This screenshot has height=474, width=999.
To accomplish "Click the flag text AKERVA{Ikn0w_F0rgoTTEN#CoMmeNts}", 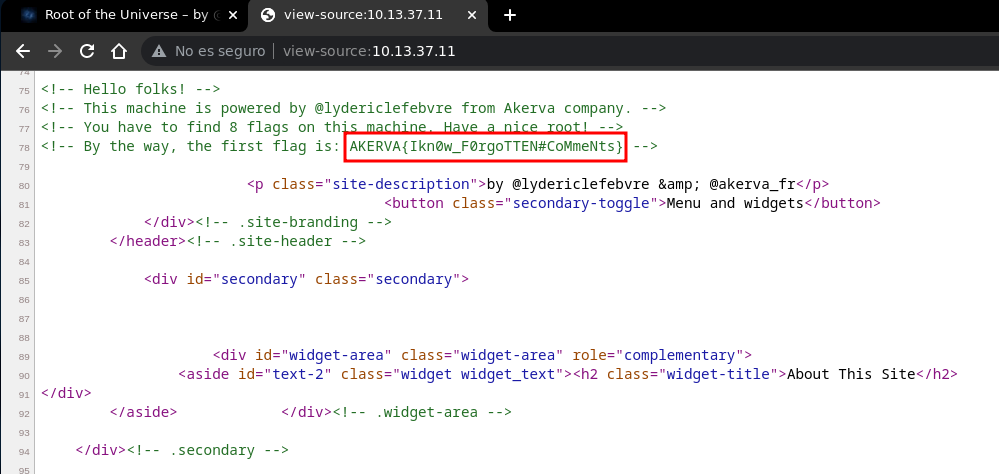I will click(486, 147).
